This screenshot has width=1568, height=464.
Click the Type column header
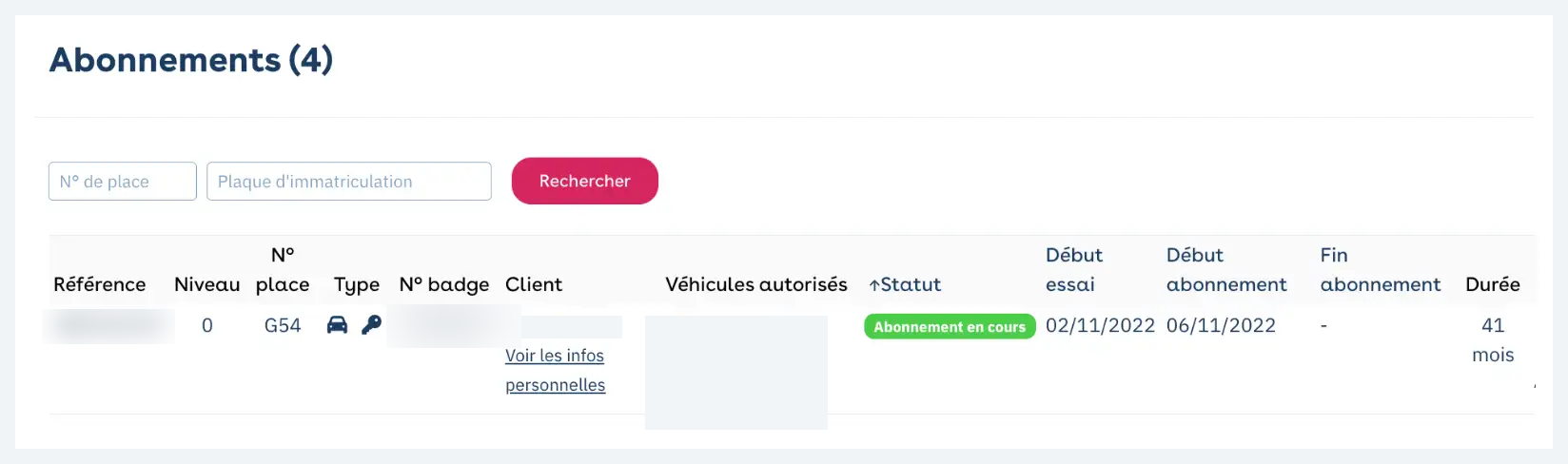point(357,284)
